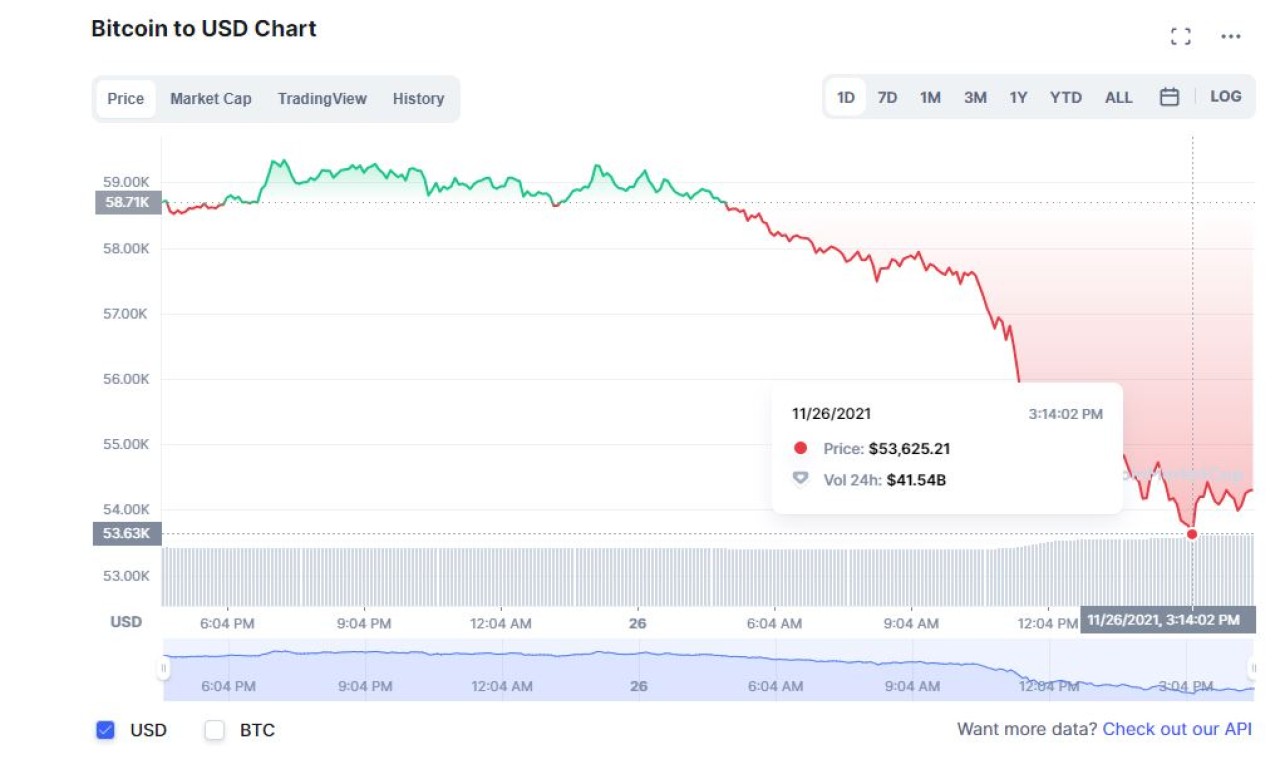Image resolution: width=1280 pixels, height=784 pixels.
Task: Switch to the History tab
Action: tap(418, 98)
